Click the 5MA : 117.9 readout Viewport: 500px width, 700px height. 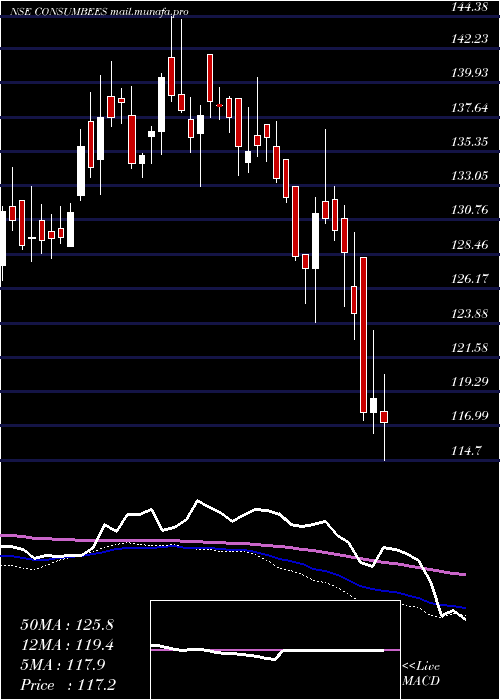pyautogui.click(x=62, y=665)
